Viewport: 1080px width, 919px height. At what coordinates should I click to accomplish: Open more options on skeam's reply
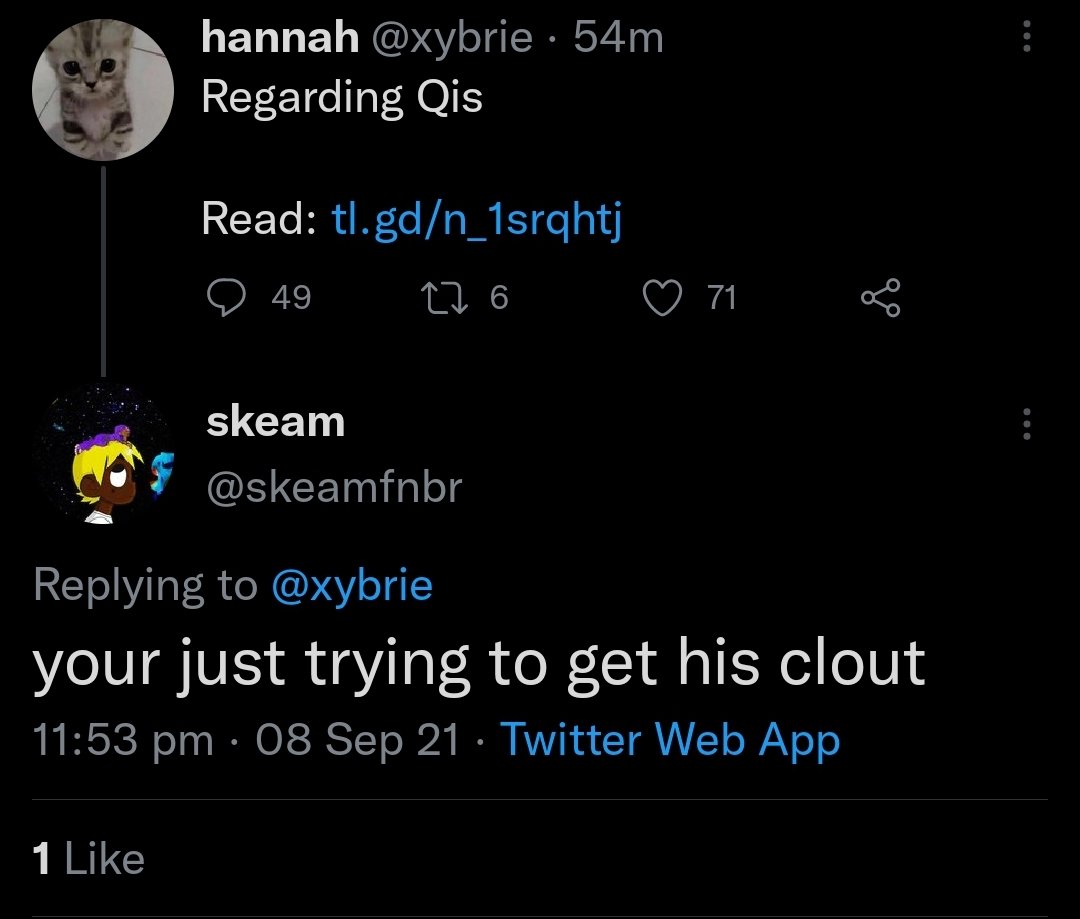coord(1024,423)
